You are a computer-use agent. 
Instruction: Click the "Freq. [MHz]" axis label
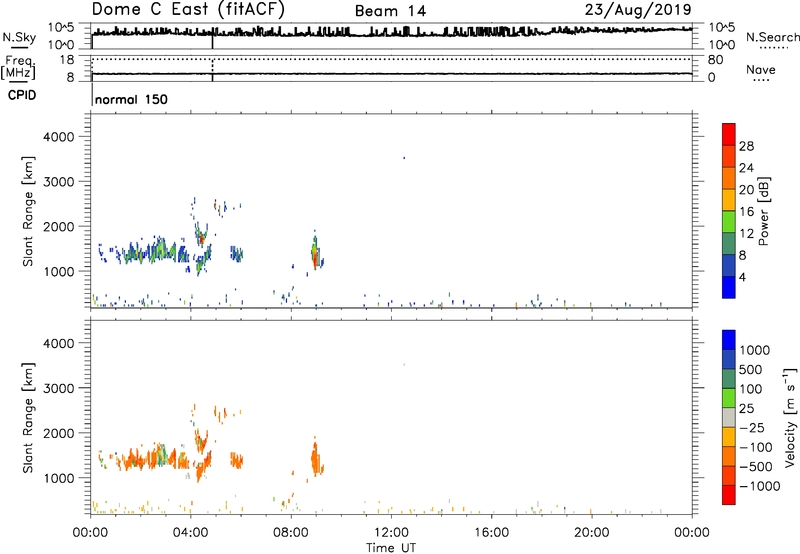(19, 68)
